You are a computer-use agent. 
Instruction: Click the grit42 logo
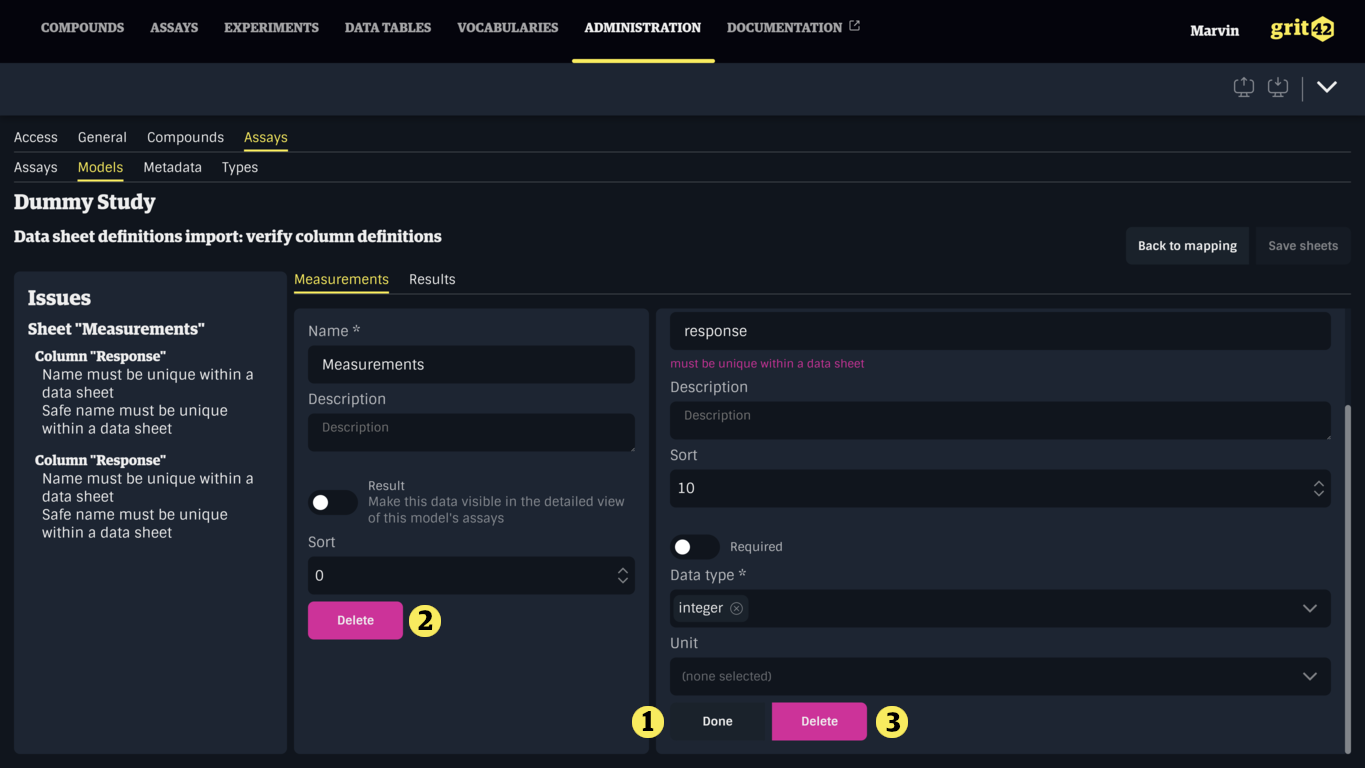tap(1301, 29)
